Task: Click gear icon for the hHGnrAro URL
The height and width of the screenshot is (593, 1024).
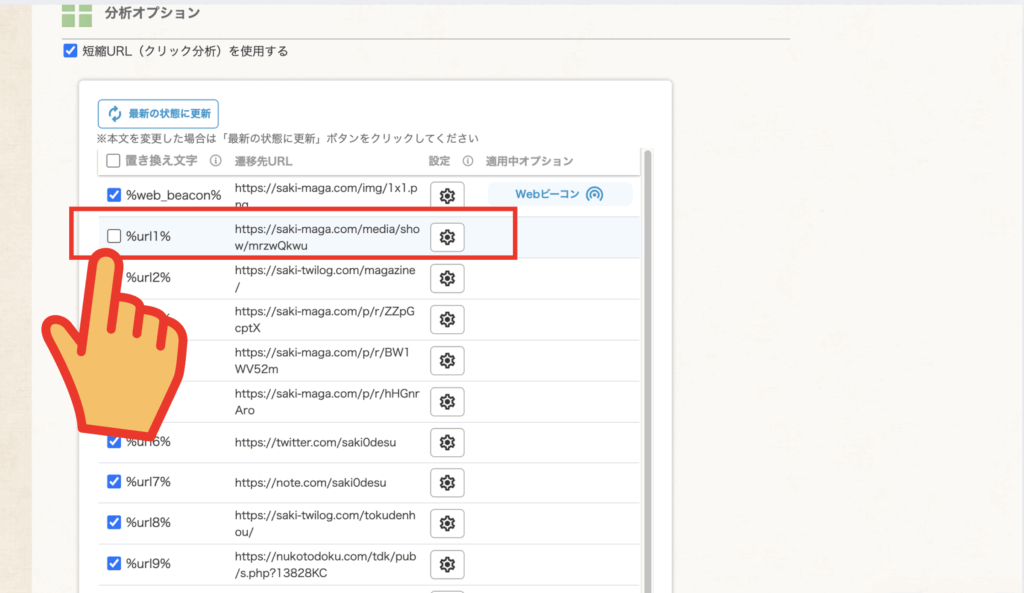Action: pos(447,401)
